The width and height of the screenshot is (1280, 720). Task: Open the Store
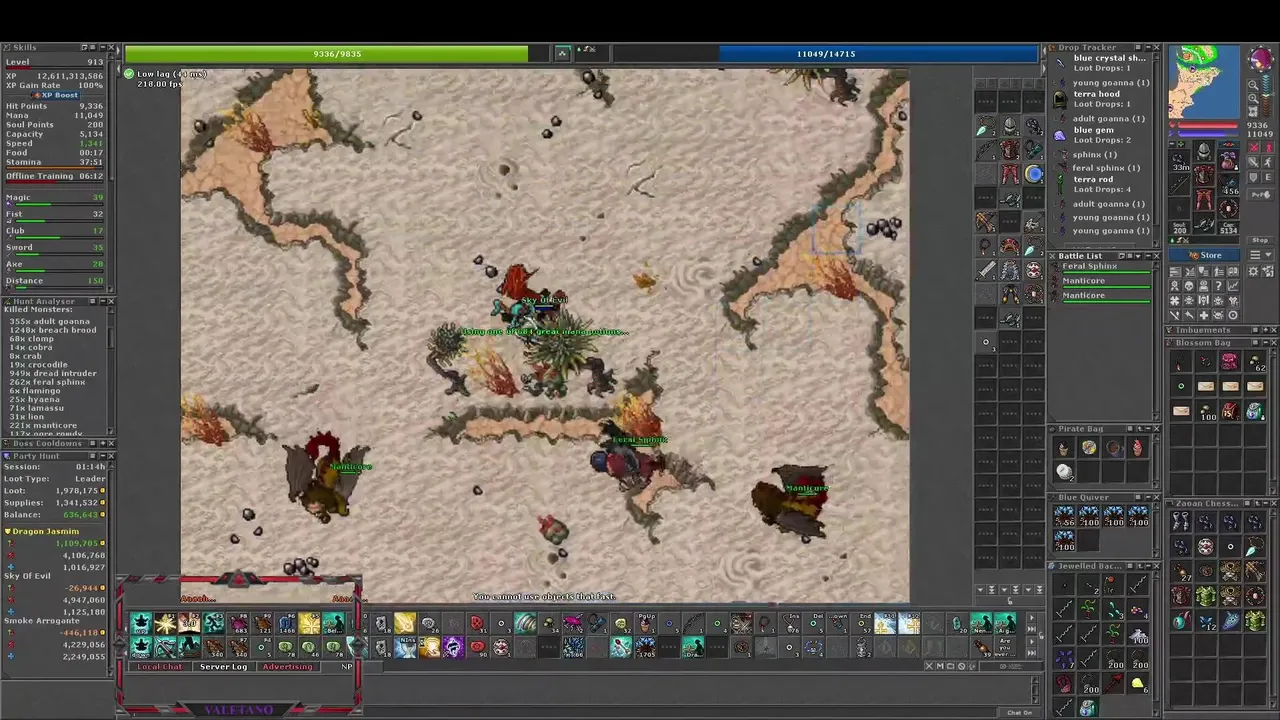pos(1206,255)
